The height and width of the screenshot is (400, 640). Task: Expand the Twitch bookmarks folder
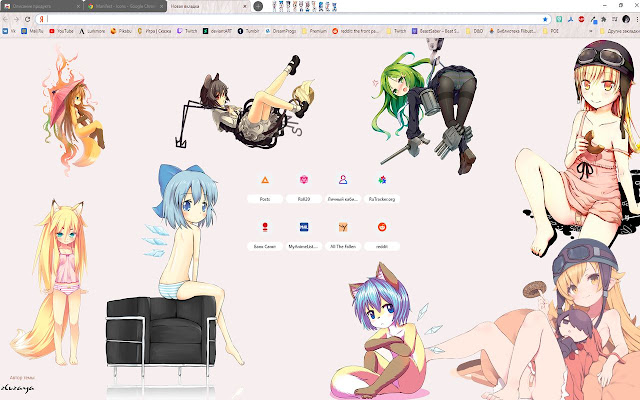(x=396, y=31)
